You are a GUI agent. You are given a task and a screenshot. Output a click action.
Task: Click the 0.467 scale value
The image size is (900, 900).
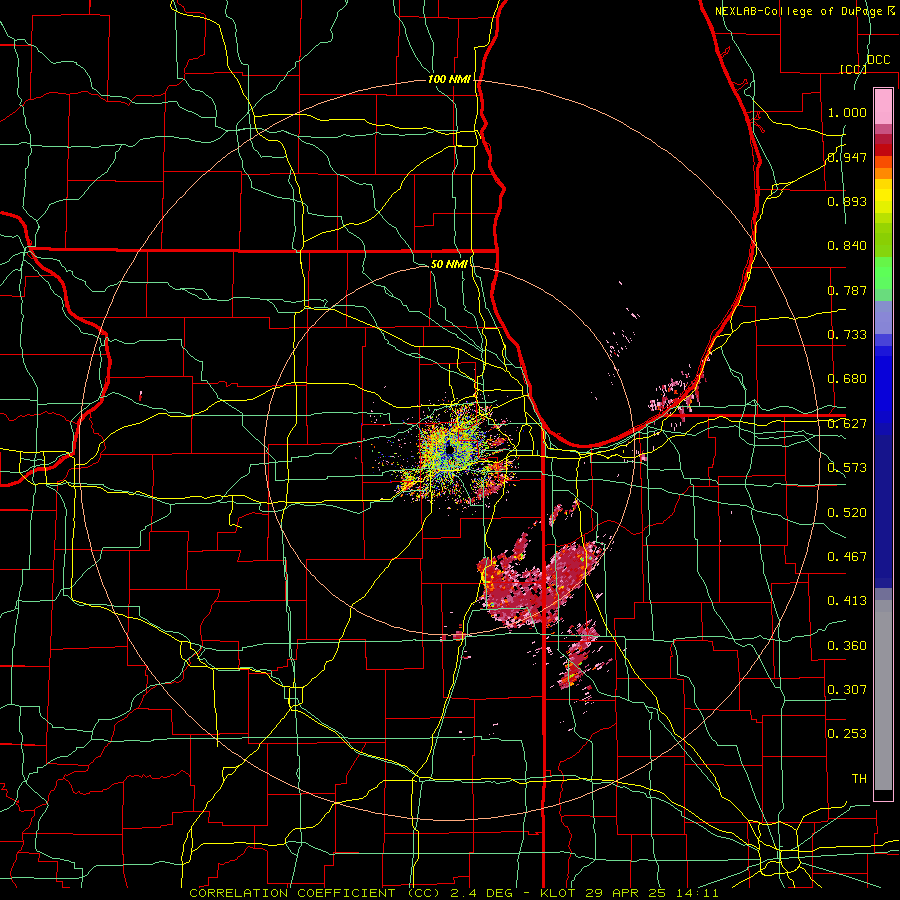(x=847, y=557)
